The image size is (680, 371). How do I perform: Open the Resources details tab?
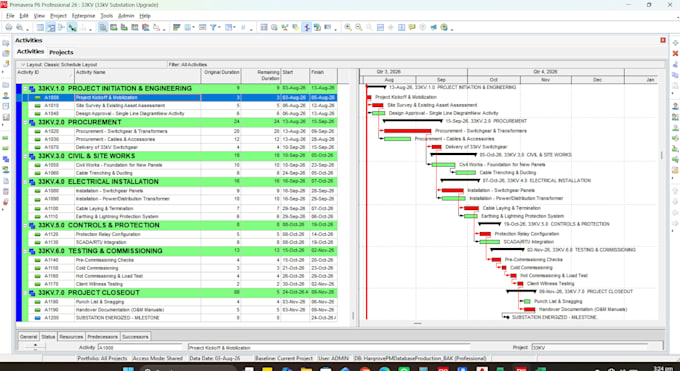tap(71, 337)
